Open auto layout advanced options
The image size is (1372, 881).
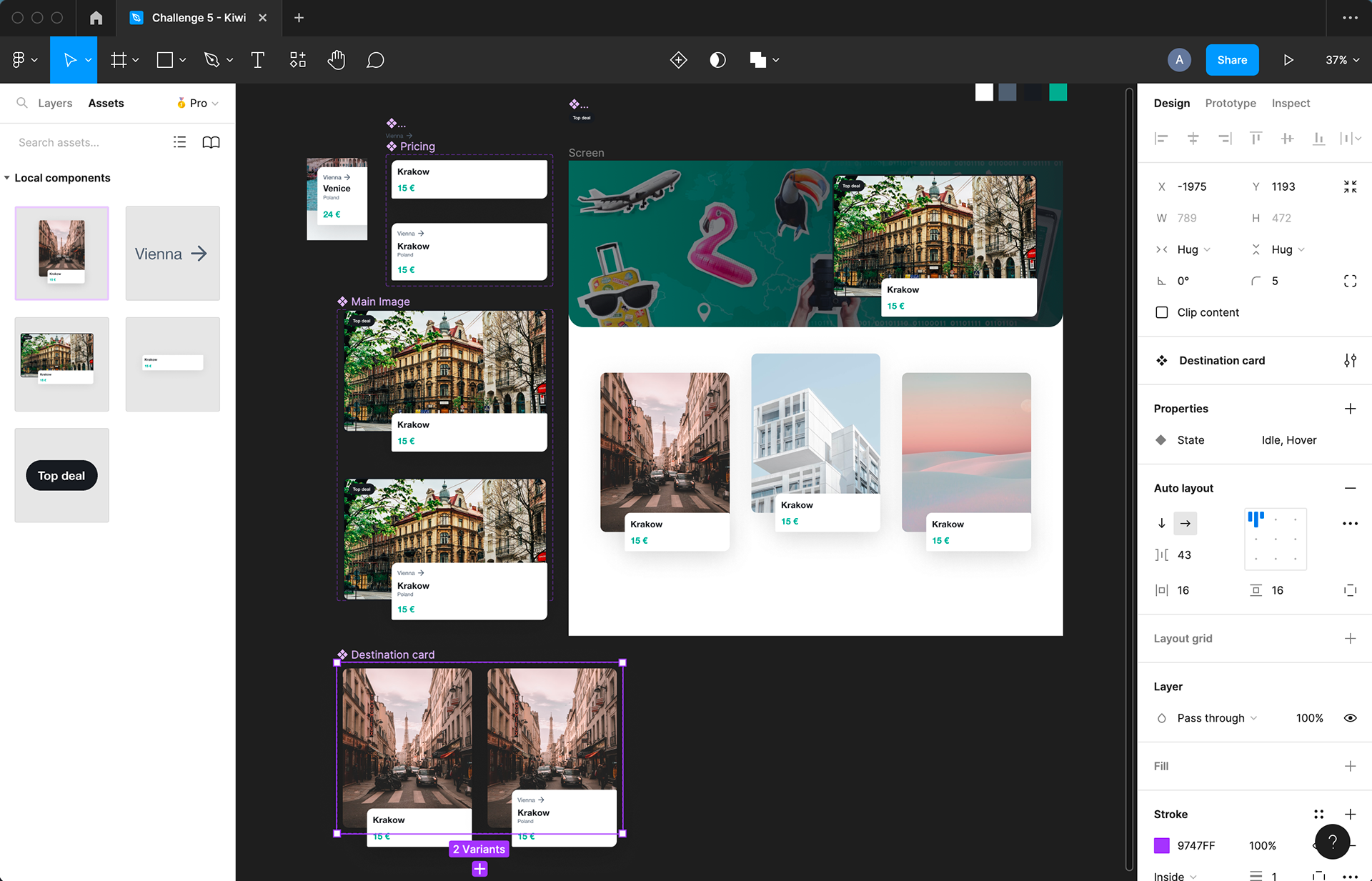(1350, 524)
